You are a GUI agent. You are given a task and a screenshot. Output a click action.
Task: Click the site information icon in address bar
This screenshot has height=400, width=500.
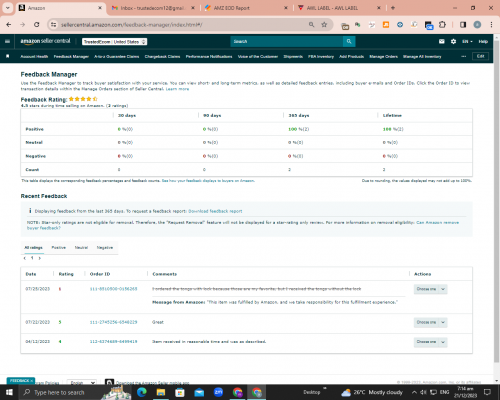coord(53,25)
